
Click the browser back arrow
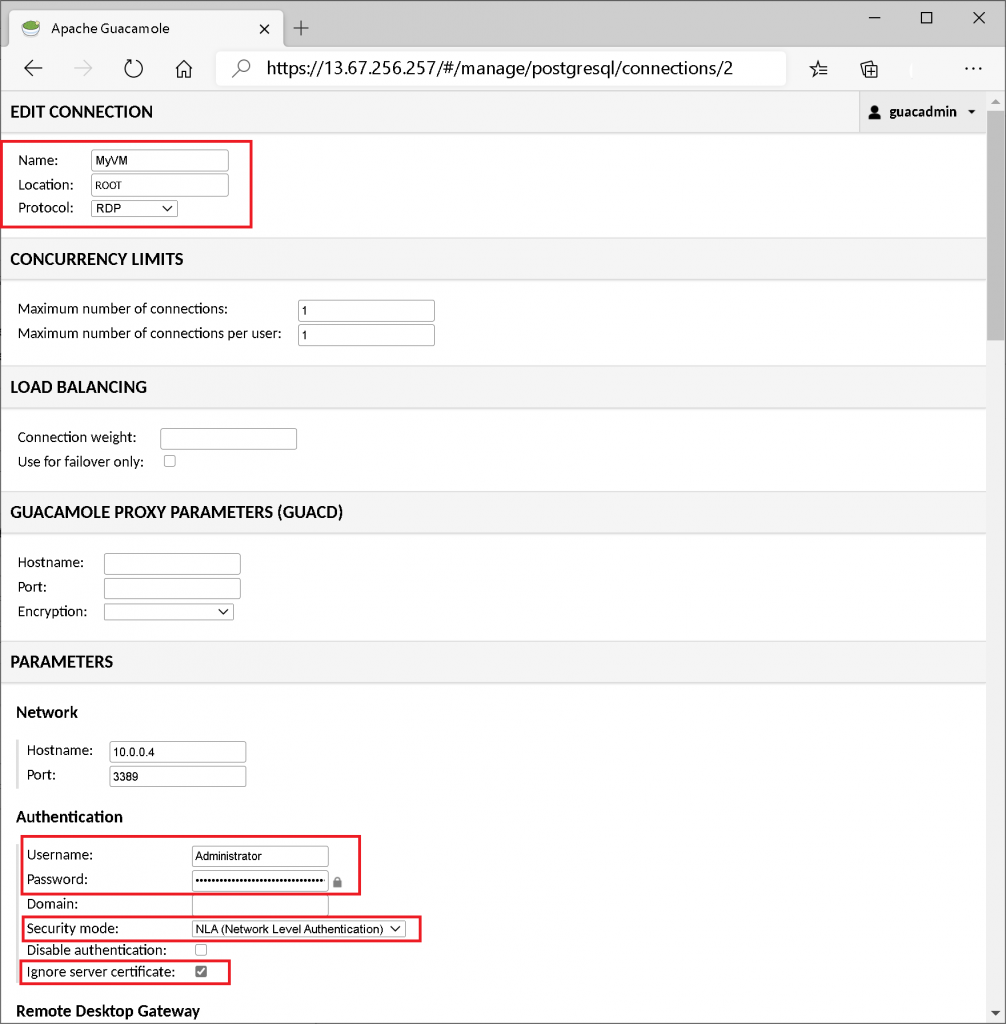pyautogui.click(x=34, y=69)
